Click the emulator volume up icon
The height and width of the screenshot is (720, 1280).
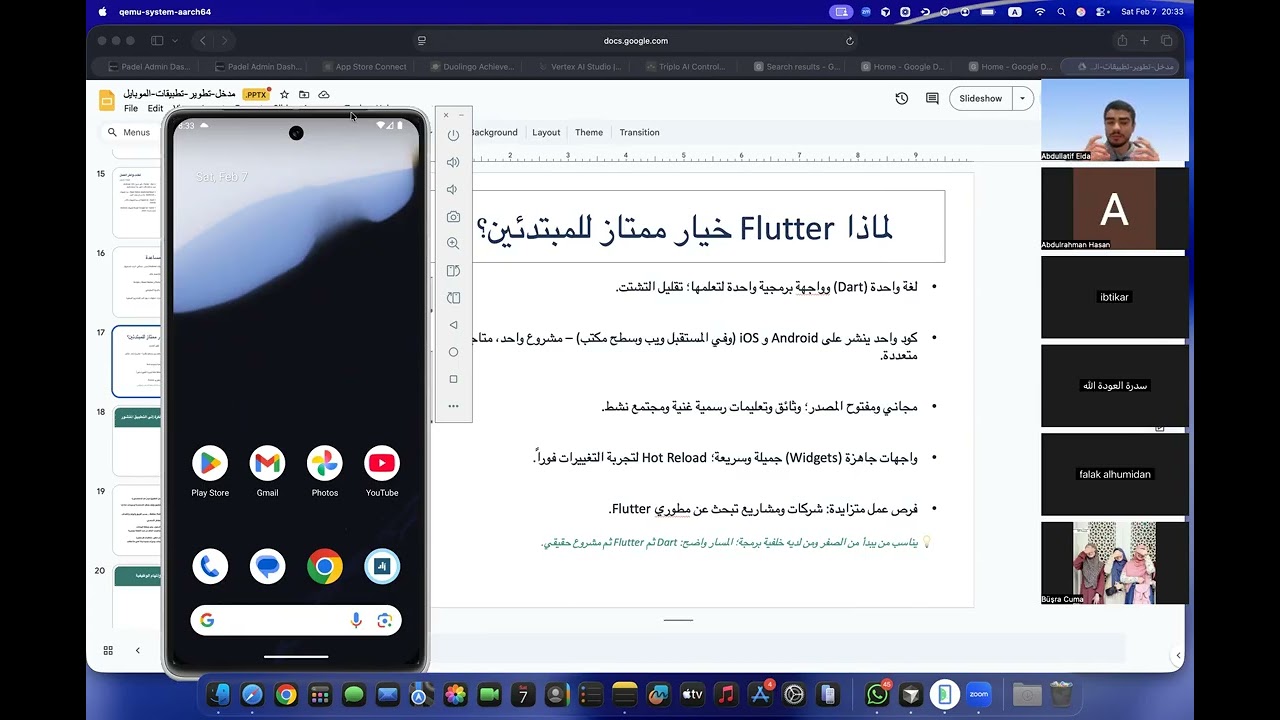(x=453, y=162)
